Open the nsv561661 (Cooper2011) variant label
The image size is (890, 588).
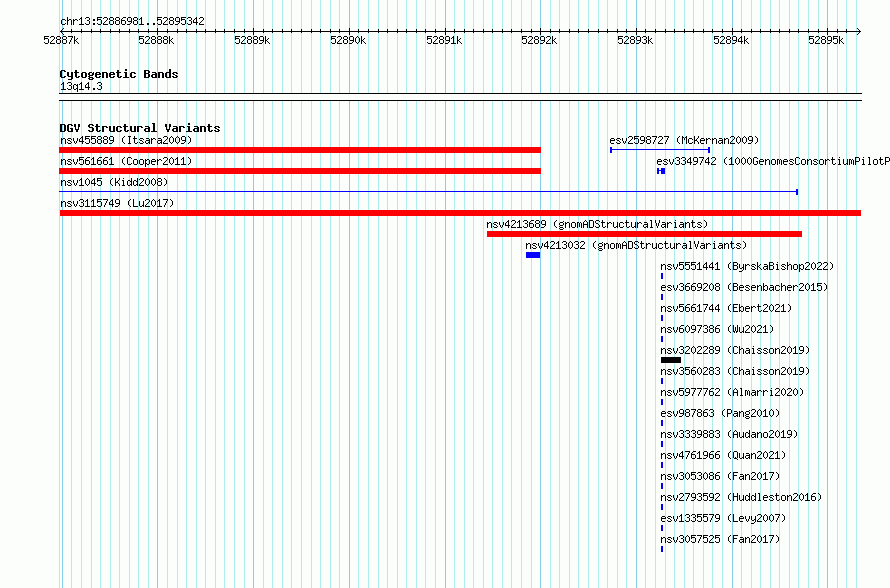[x=126, y=161]
